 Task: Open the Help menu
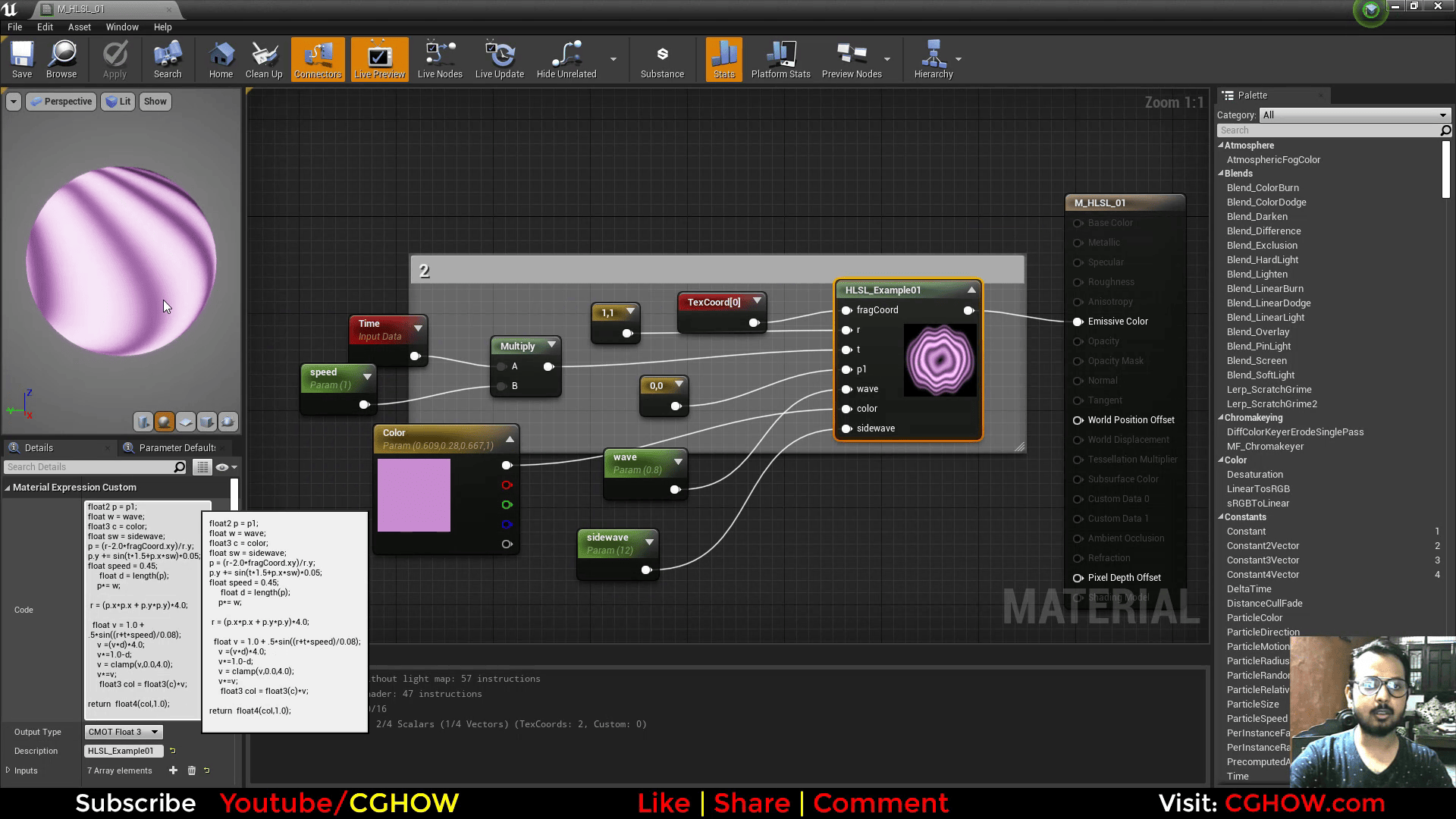pos(163,27)
